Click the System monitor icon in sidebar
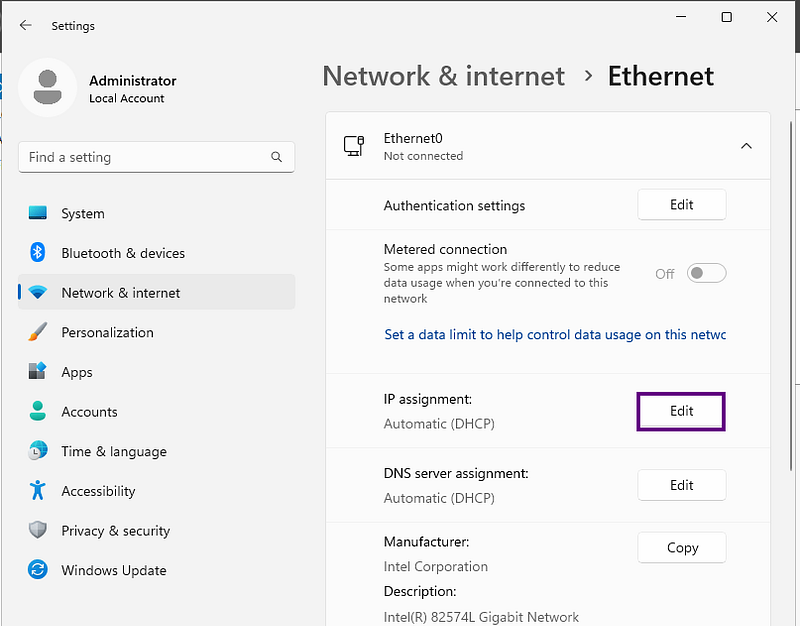 click(x=38, y=213)
